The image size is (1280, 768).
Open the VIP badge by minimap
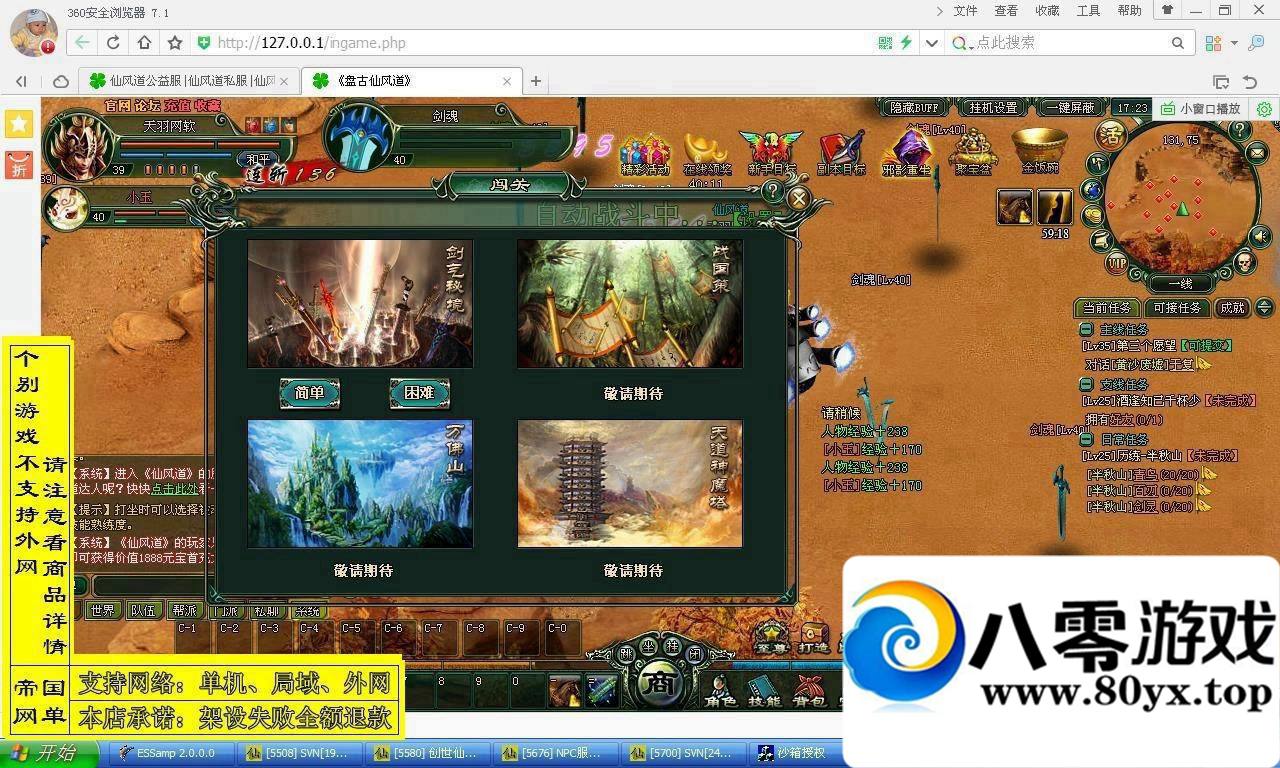pyautogui.click(x=1117, y=264)
